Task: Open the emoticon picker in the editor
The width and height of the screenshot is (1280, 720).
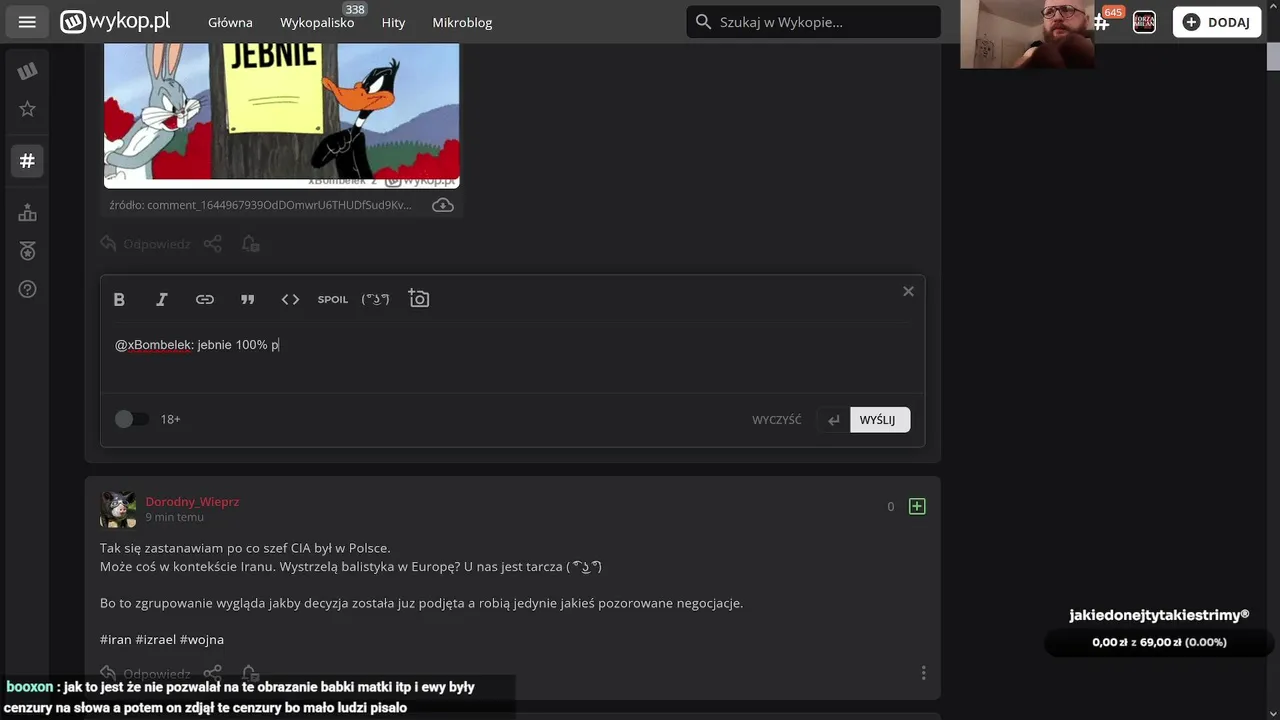Action: pyautogui.click(x=375, y=299)
